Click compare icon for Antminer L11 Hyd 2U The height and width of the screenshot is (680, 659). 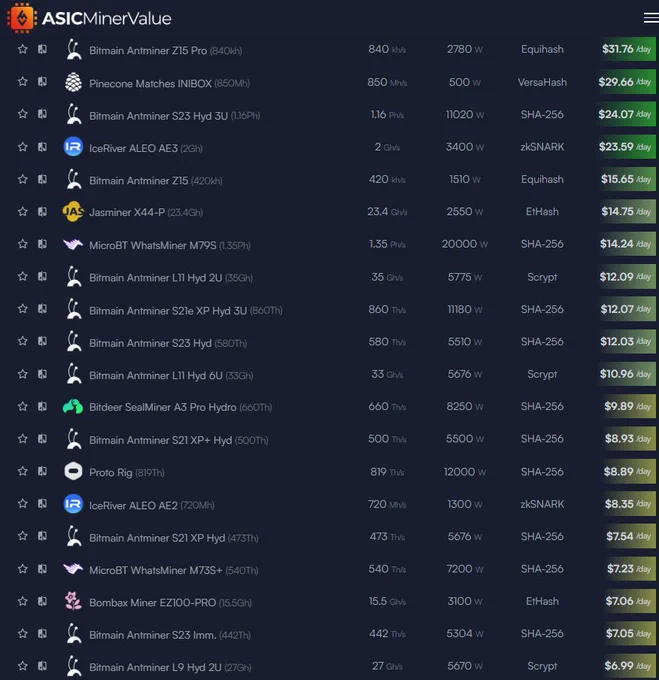click(42, 276)
